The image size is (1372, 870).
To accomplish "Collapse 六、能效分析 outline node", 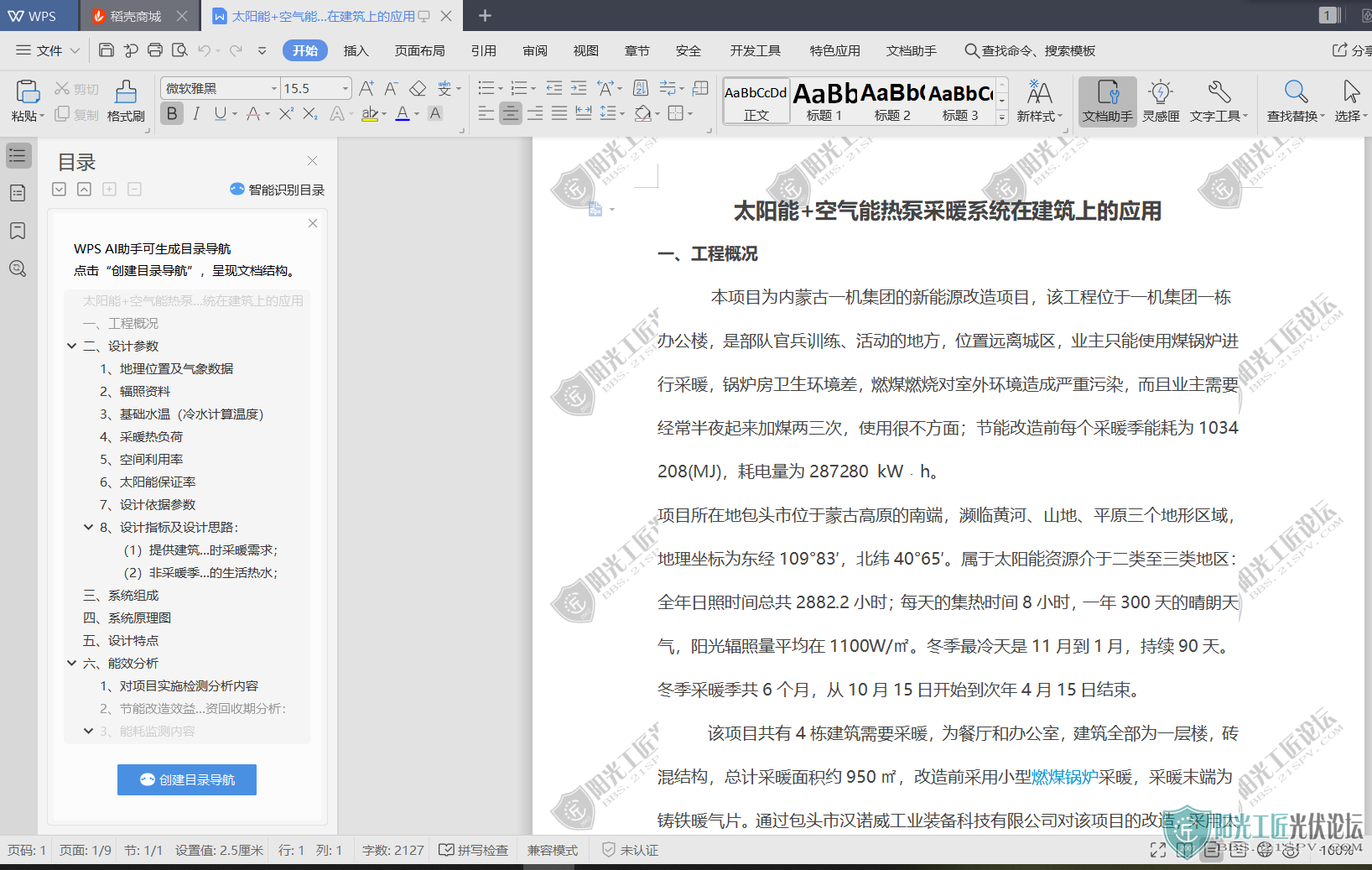I will coord(72,663).
